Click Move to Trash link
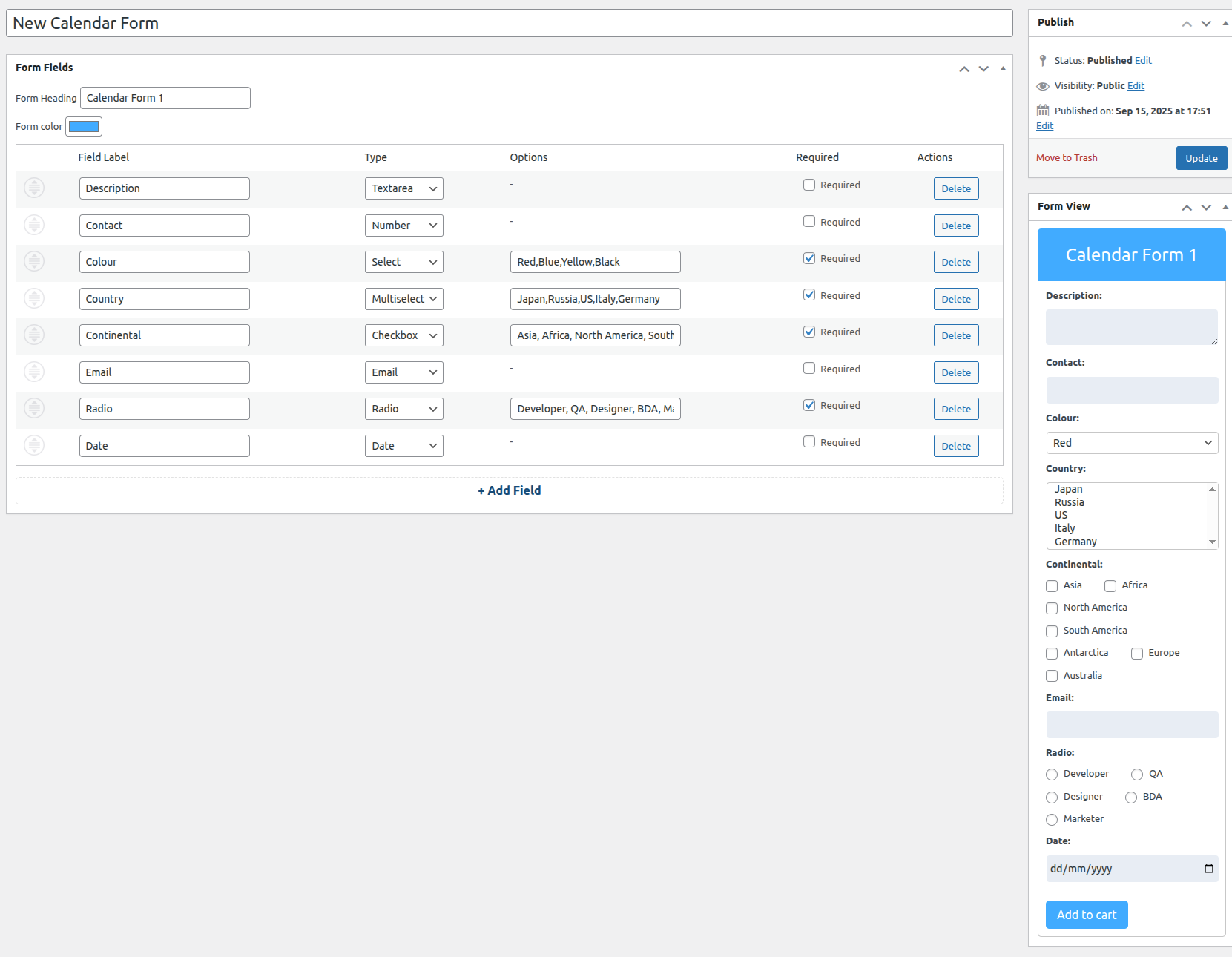The width and height of the screenshot is (1232, 957). click(1067, 158)
